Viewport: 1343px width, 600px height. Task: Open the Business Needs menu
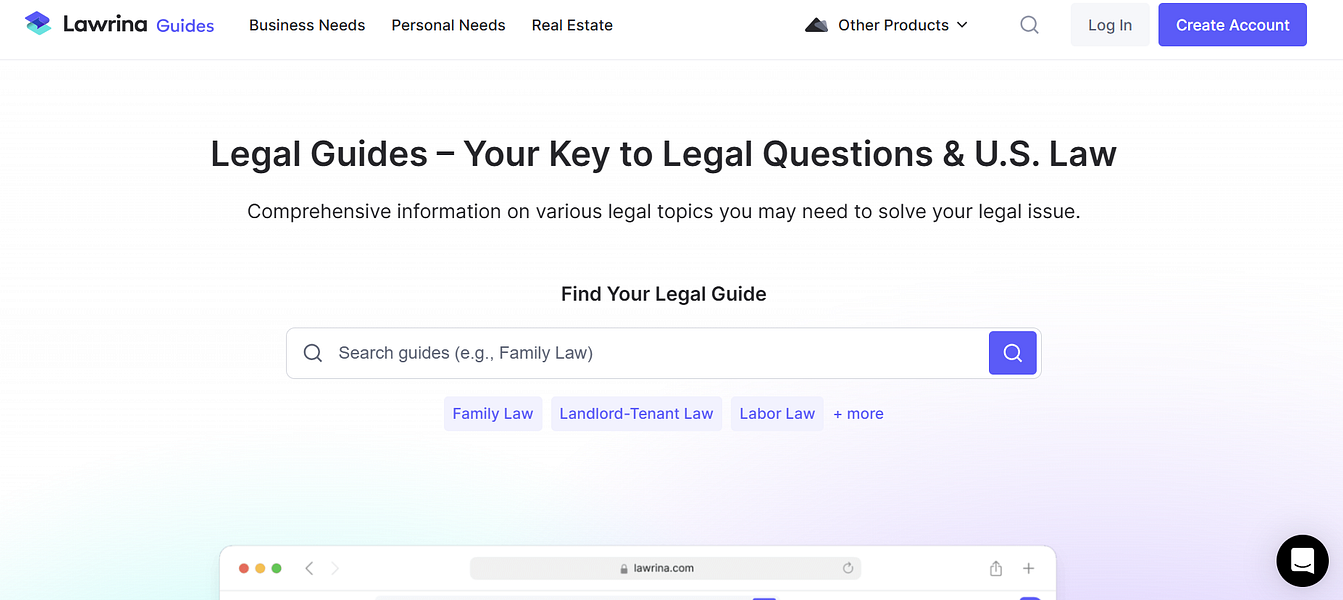[x=307, y=25]
